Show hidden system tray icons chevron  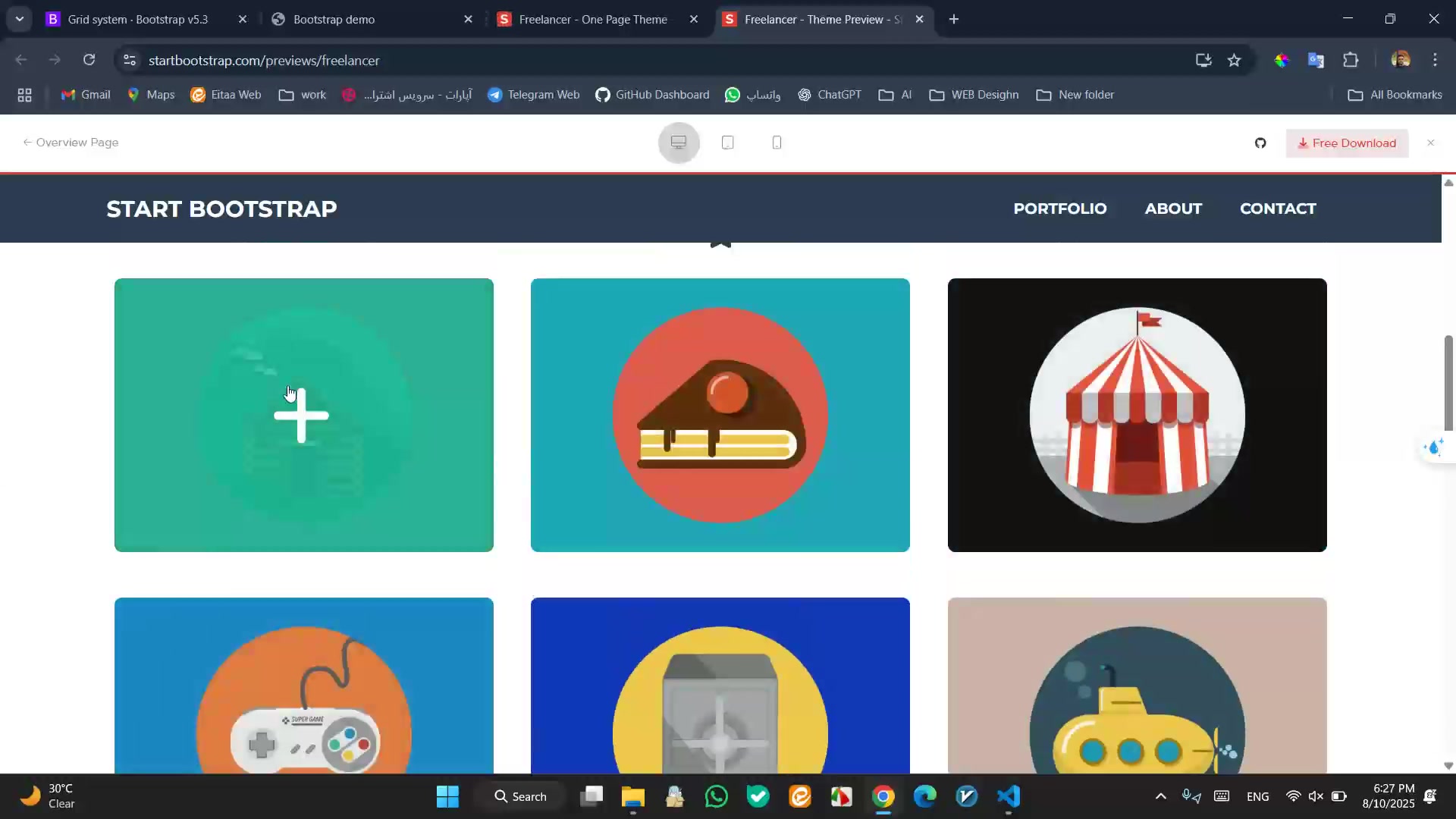(1160, 796)
